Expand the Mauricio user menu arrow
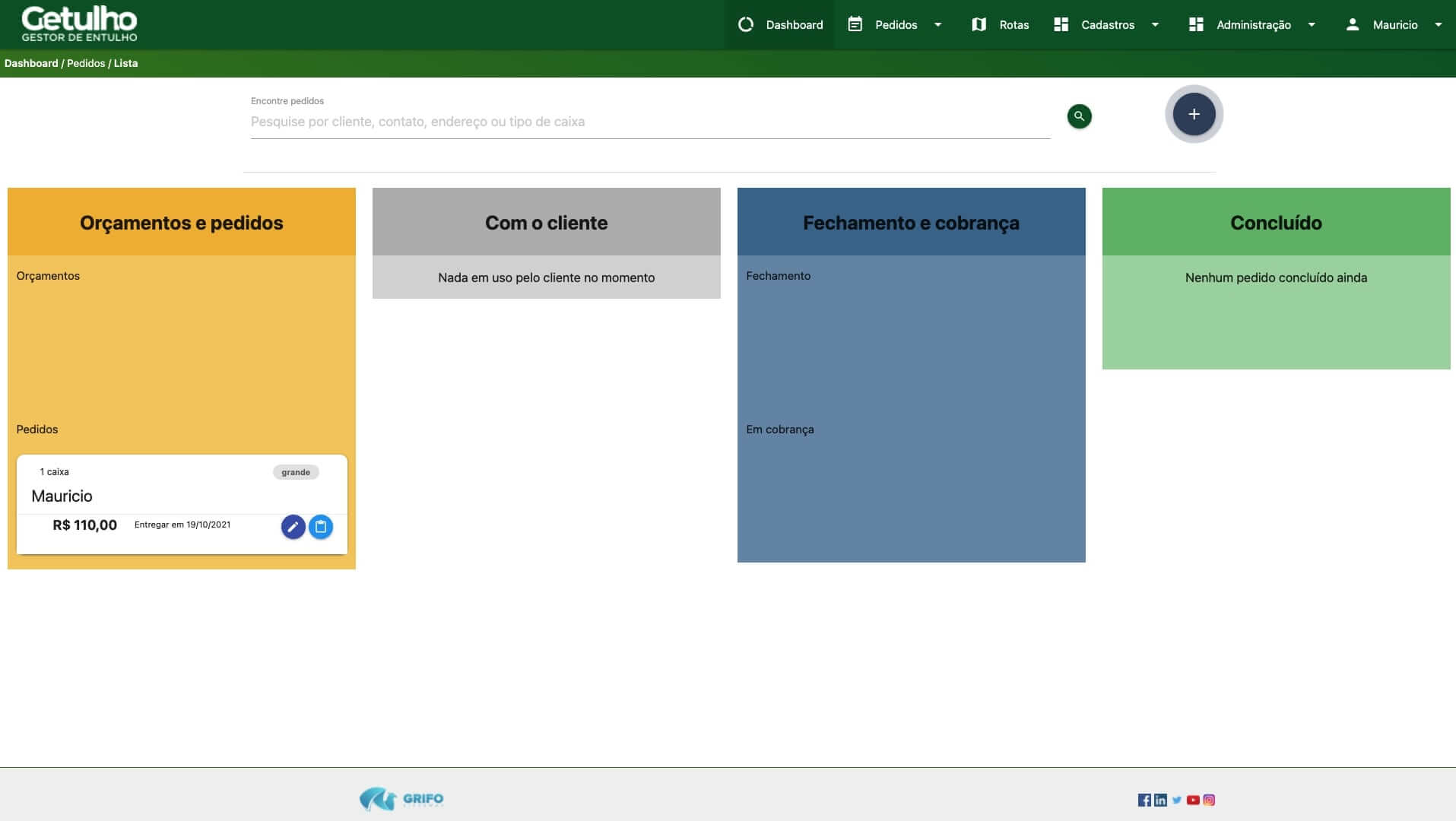Viewport: 1456px width, 821px height. [1438, 24]
